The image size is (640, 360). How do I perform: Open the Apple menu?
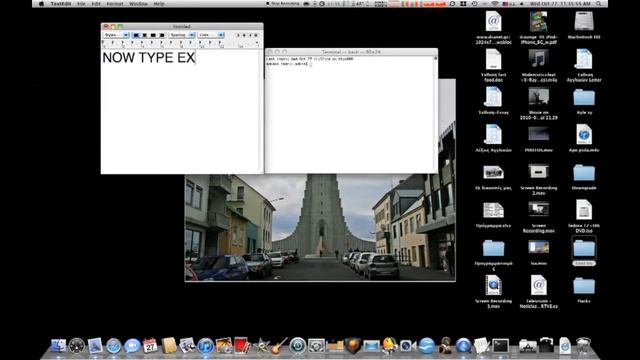pyautogui.click(x=41, y=4)
